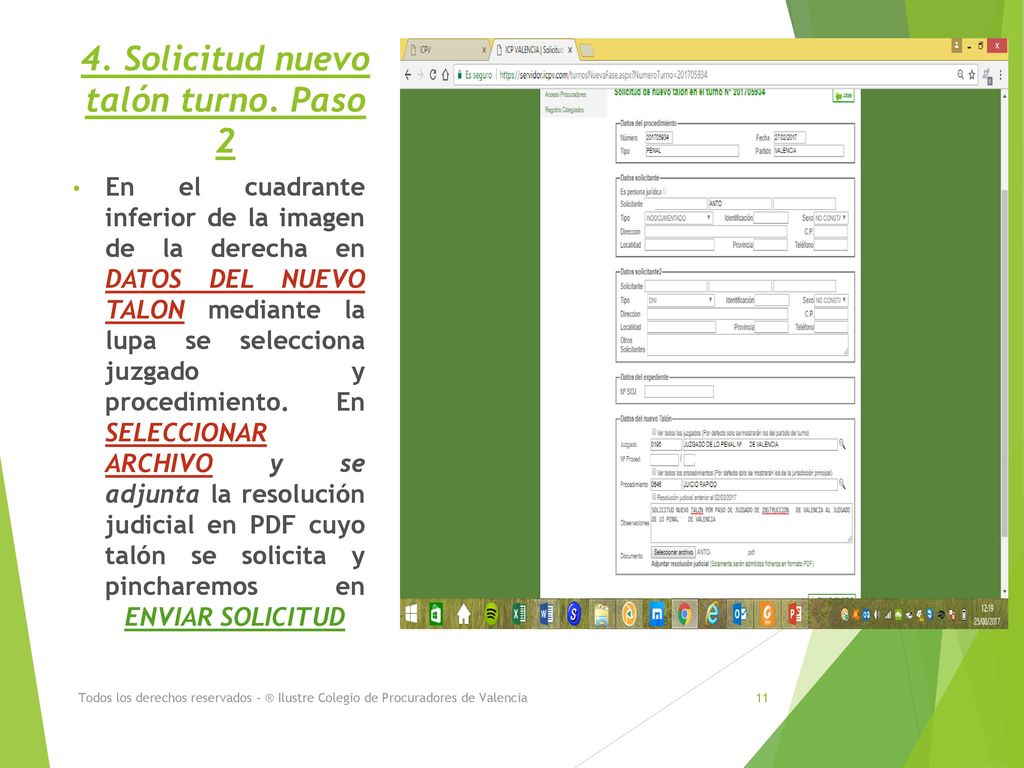The image size is (1024, 768).
Task: Open the solicitante Sexo NO CONSTA dropdown
Action: [x=831, y=218]
